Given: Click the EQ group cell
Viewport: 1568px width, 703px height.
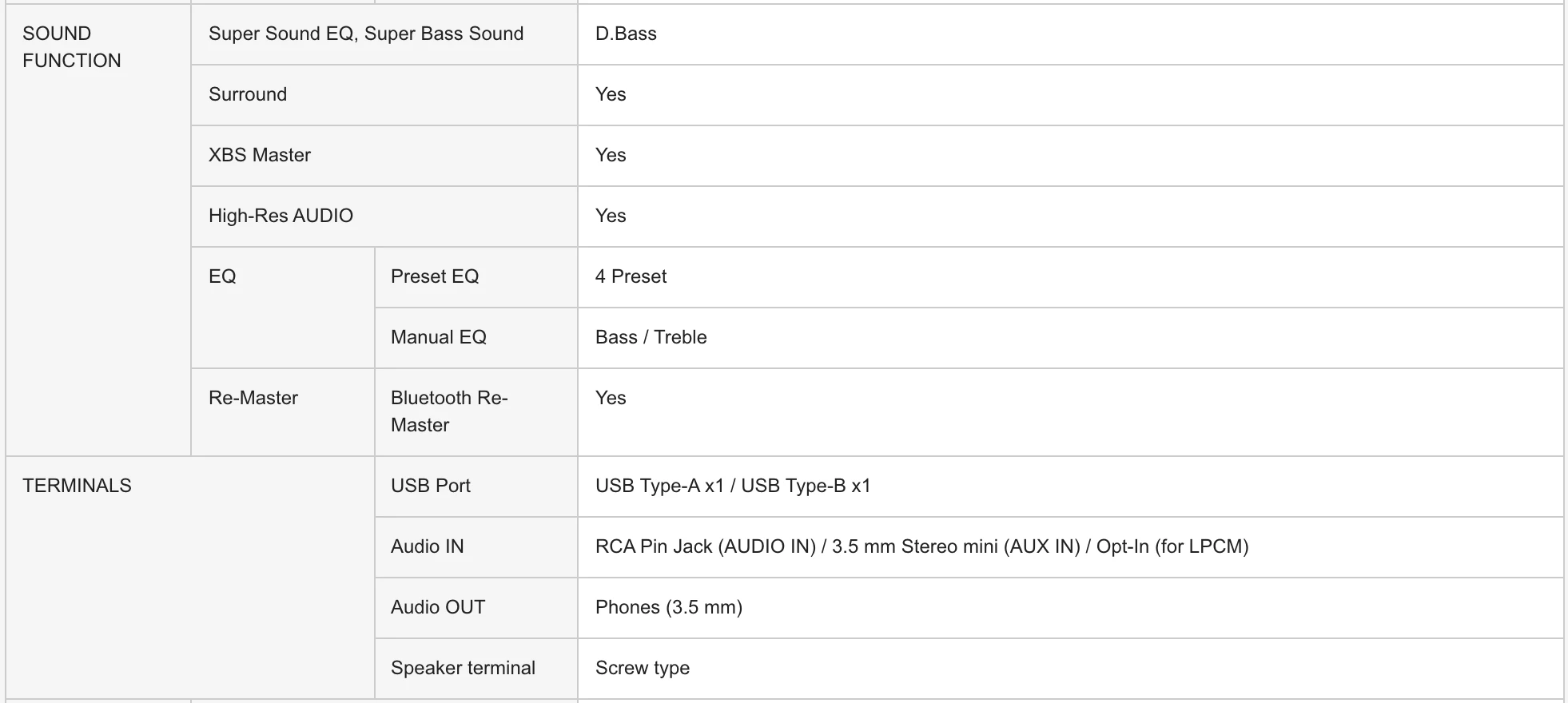Looking at the screenshot, I should (x=283, y=308).
